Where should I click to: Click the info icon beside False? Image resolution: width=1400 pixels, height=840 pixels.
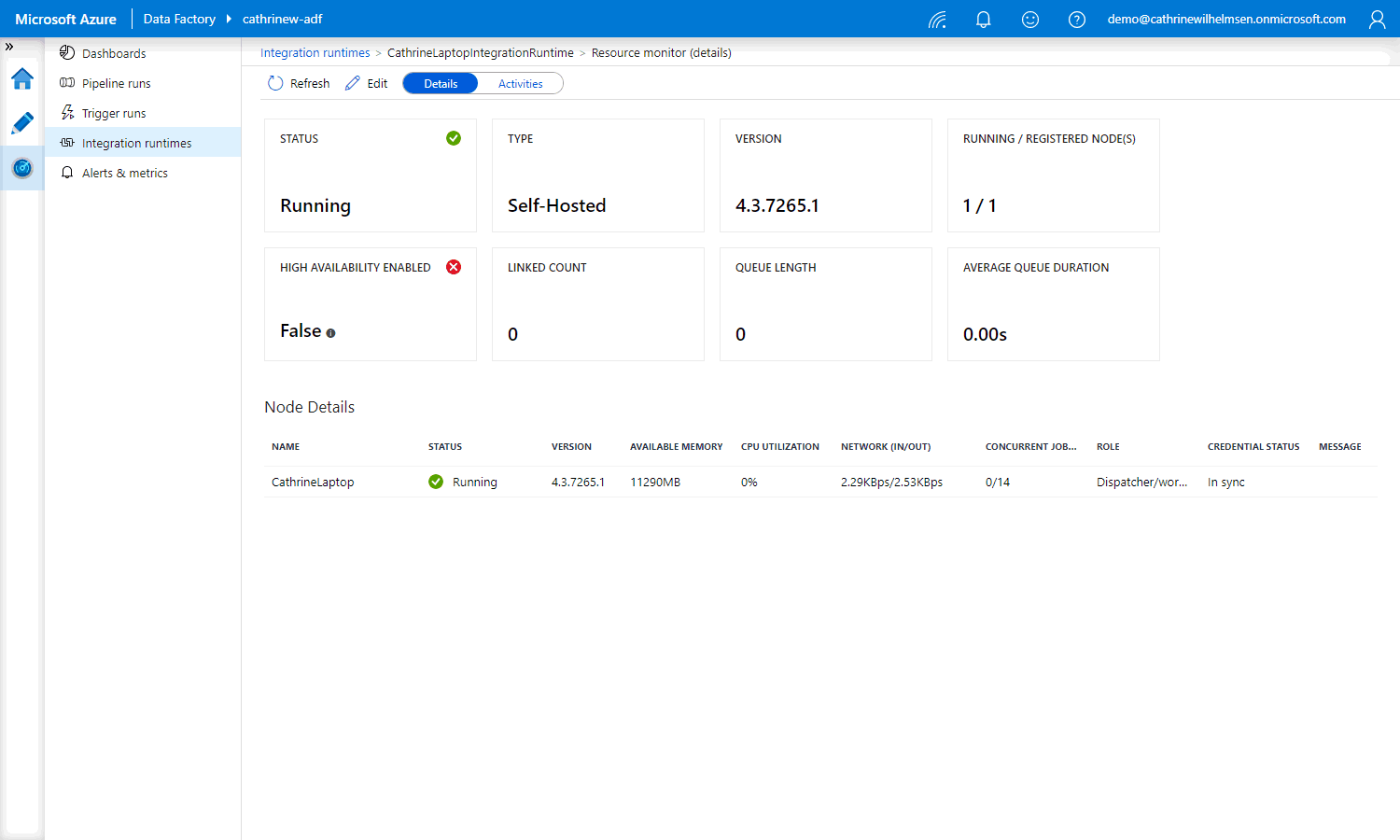(x=330, y=333)
